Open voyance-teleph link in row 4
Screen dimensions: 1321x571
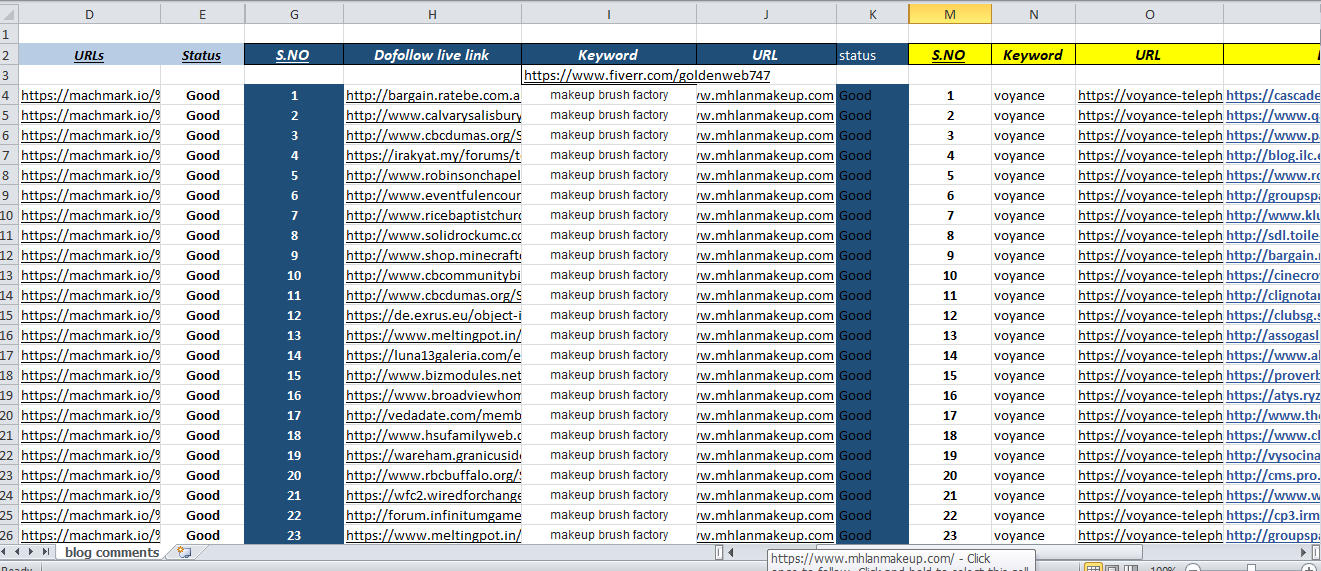[1150, 95]
